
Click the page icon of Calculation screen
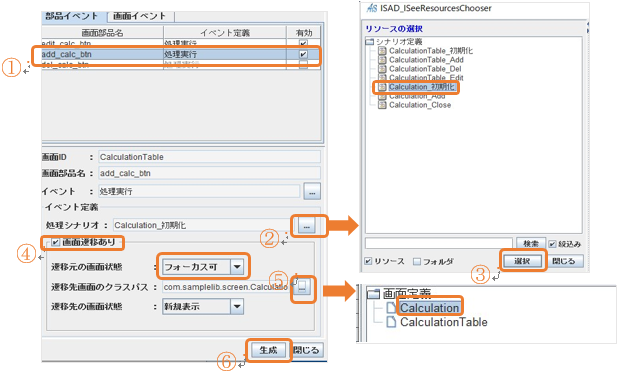[x=391, y=308]
